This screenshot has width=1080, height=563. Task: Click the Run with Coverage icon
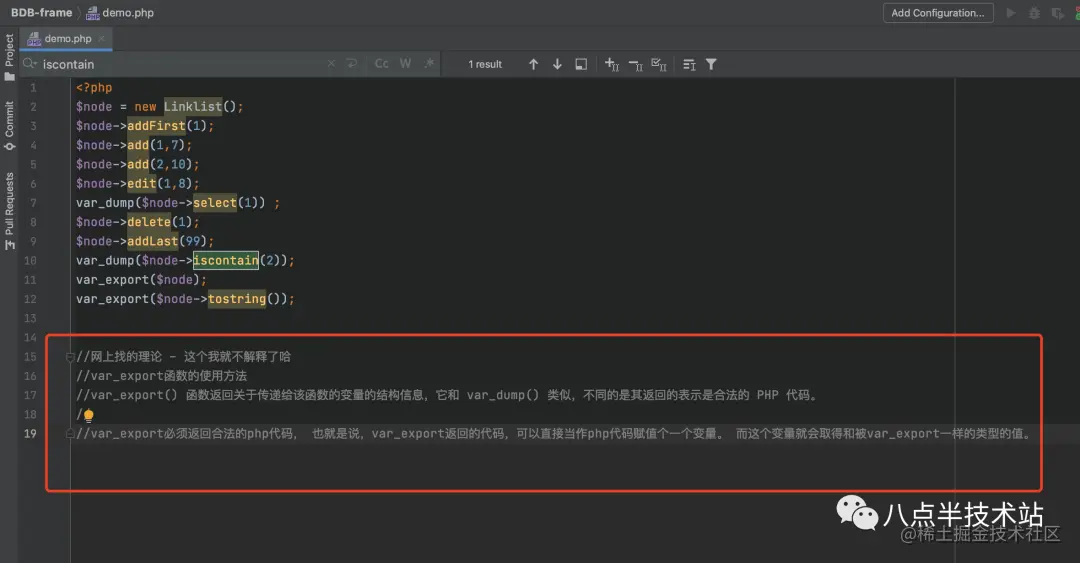pyautogui.click(x=1057, y=12)
